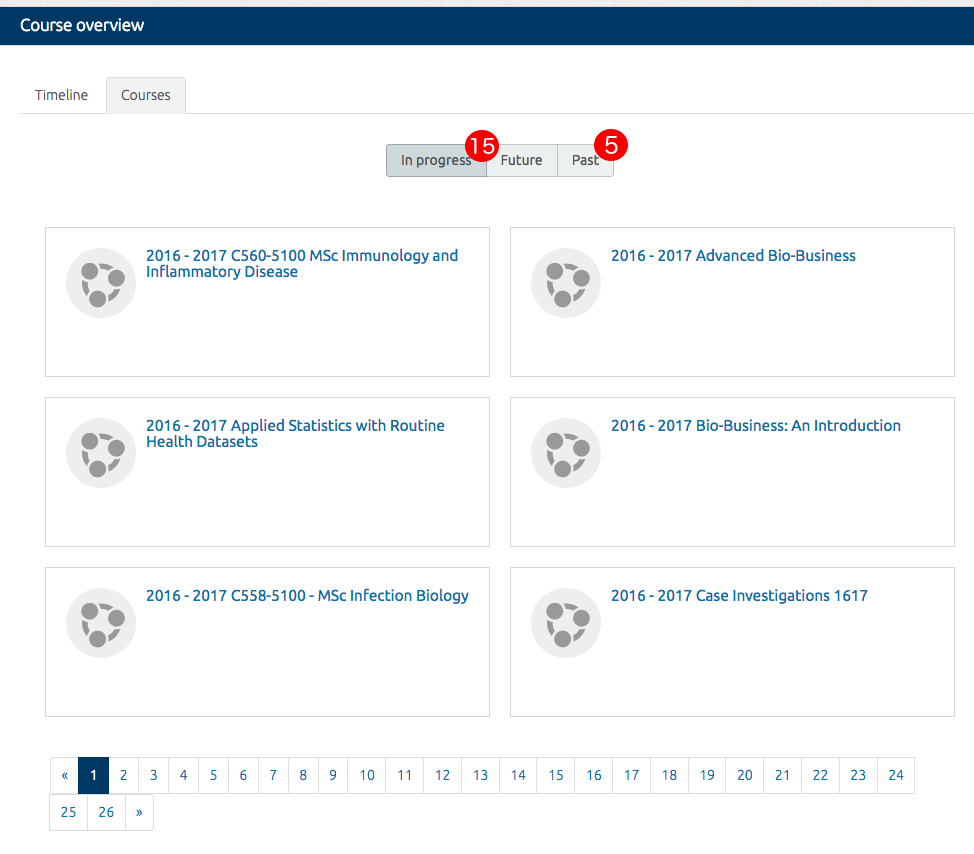Show Future courses

click(x=522, y=160)
